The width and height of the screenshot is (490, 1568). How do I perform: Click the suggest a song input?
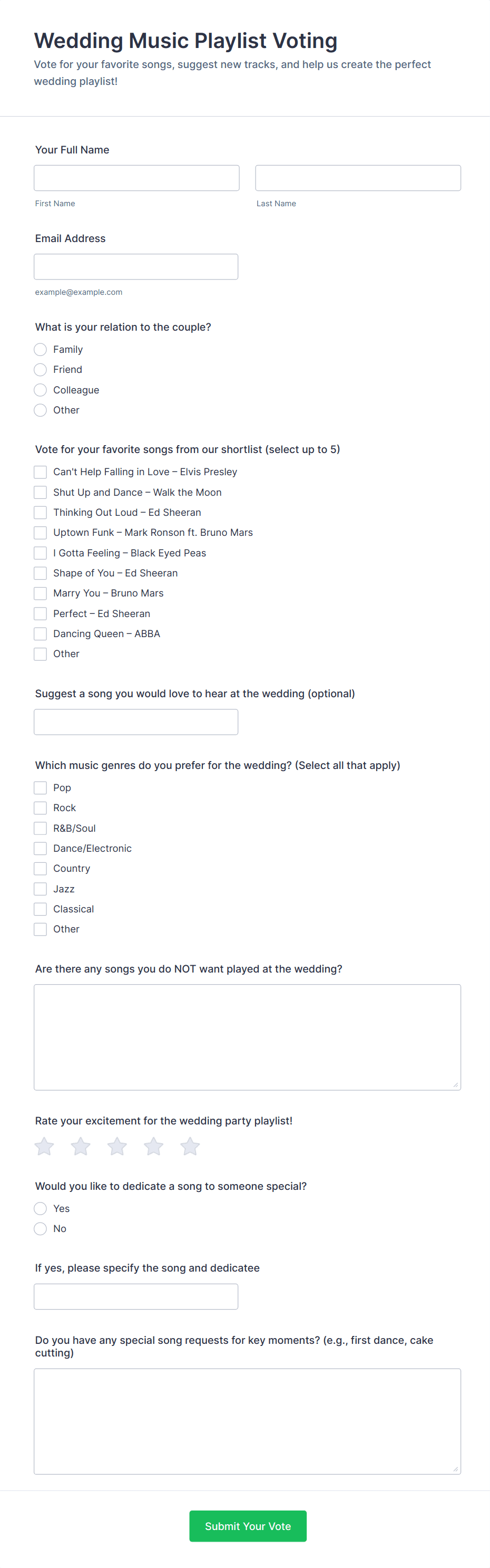(136, 722)
